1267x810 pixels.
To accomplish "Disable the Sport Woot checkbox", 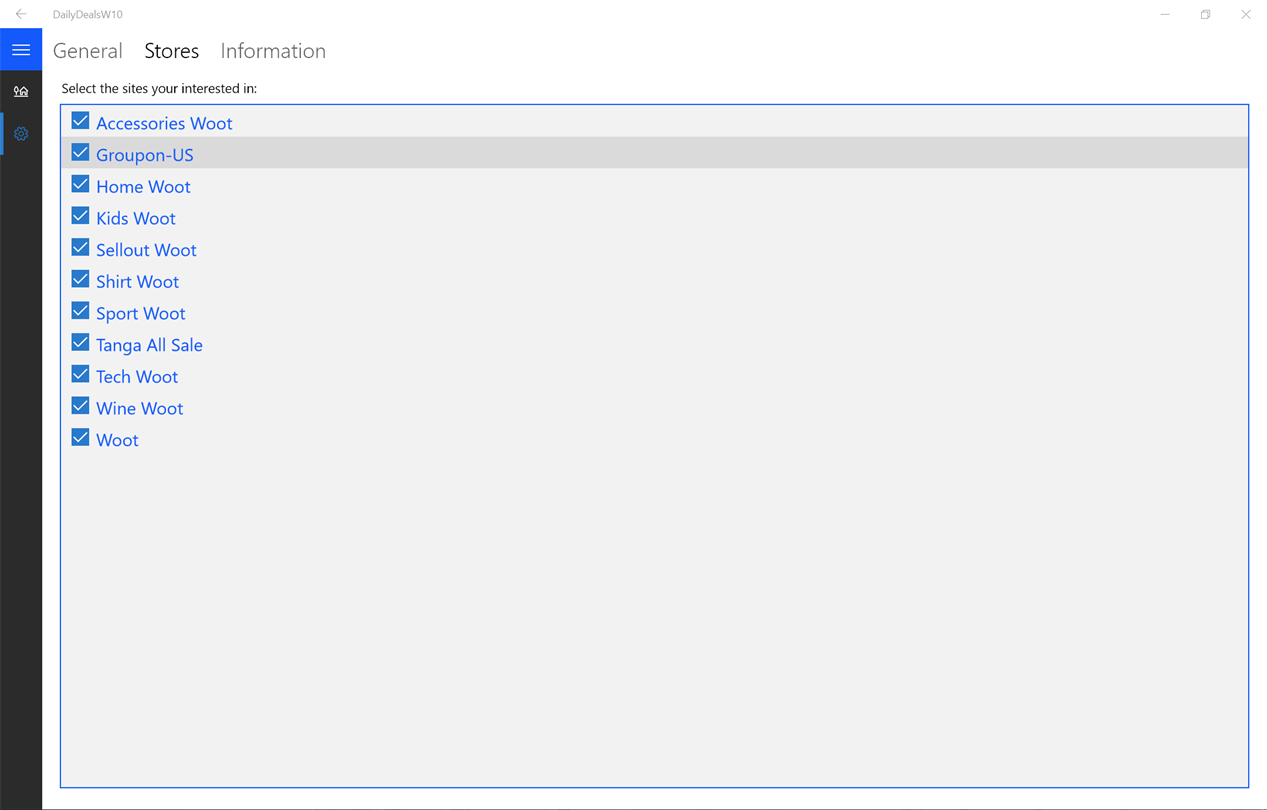I will [x=80, y=311].
